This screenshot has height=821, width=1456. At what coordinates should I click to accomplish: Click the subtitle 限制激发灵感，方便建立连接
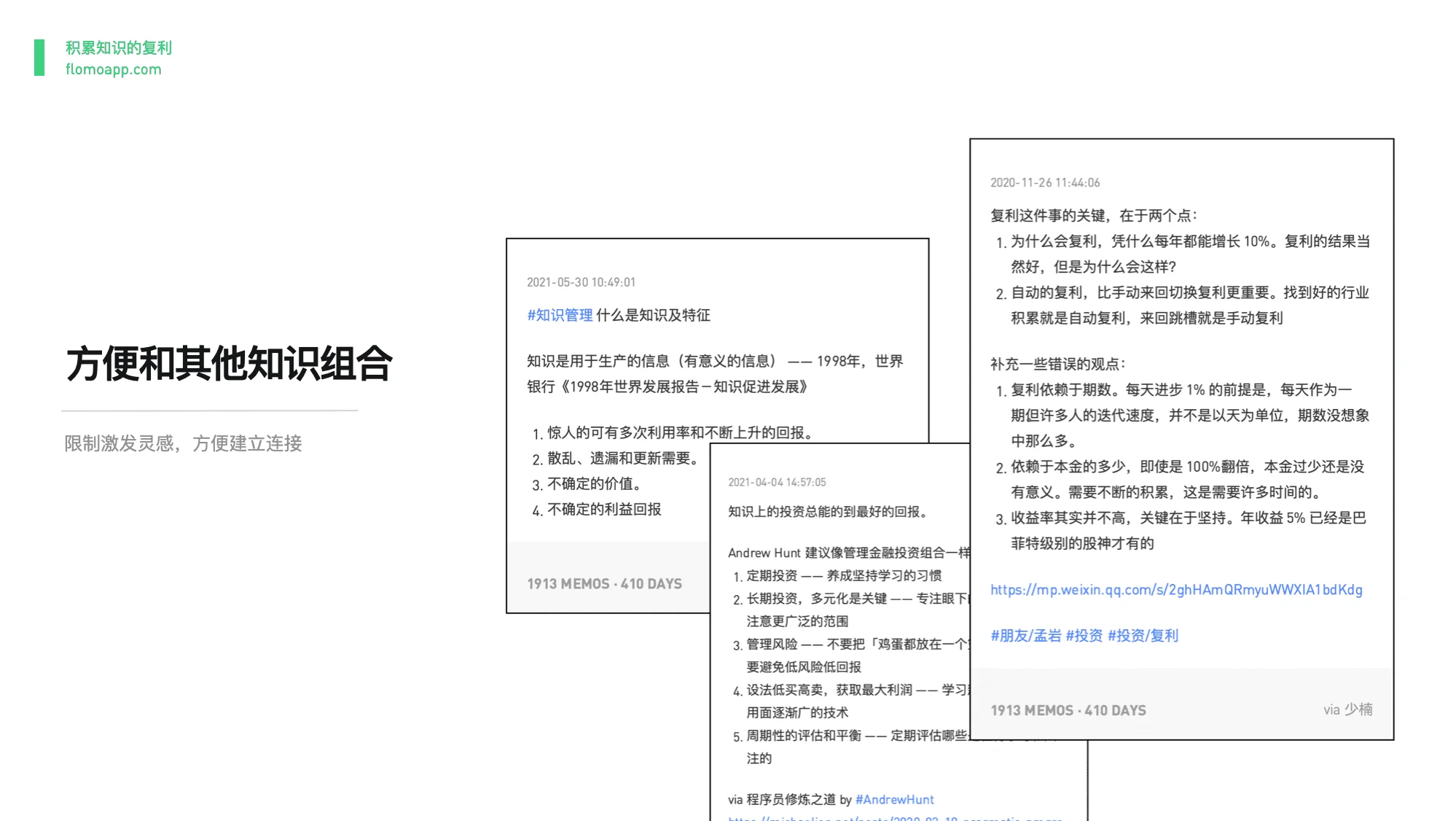(x=183, y=443)
